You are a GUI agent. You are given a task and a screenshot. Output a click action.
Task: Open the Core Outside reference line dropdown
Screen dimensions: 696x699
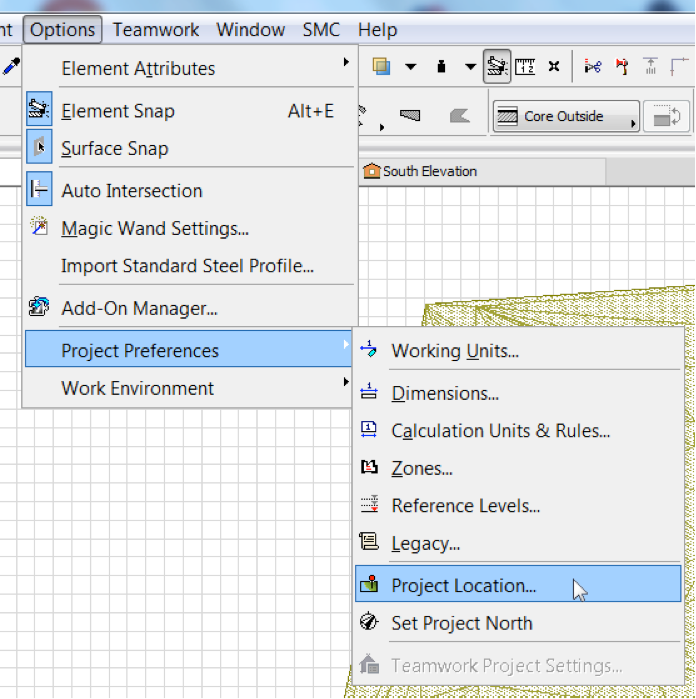pyautogui.click(x=566, y=116)
